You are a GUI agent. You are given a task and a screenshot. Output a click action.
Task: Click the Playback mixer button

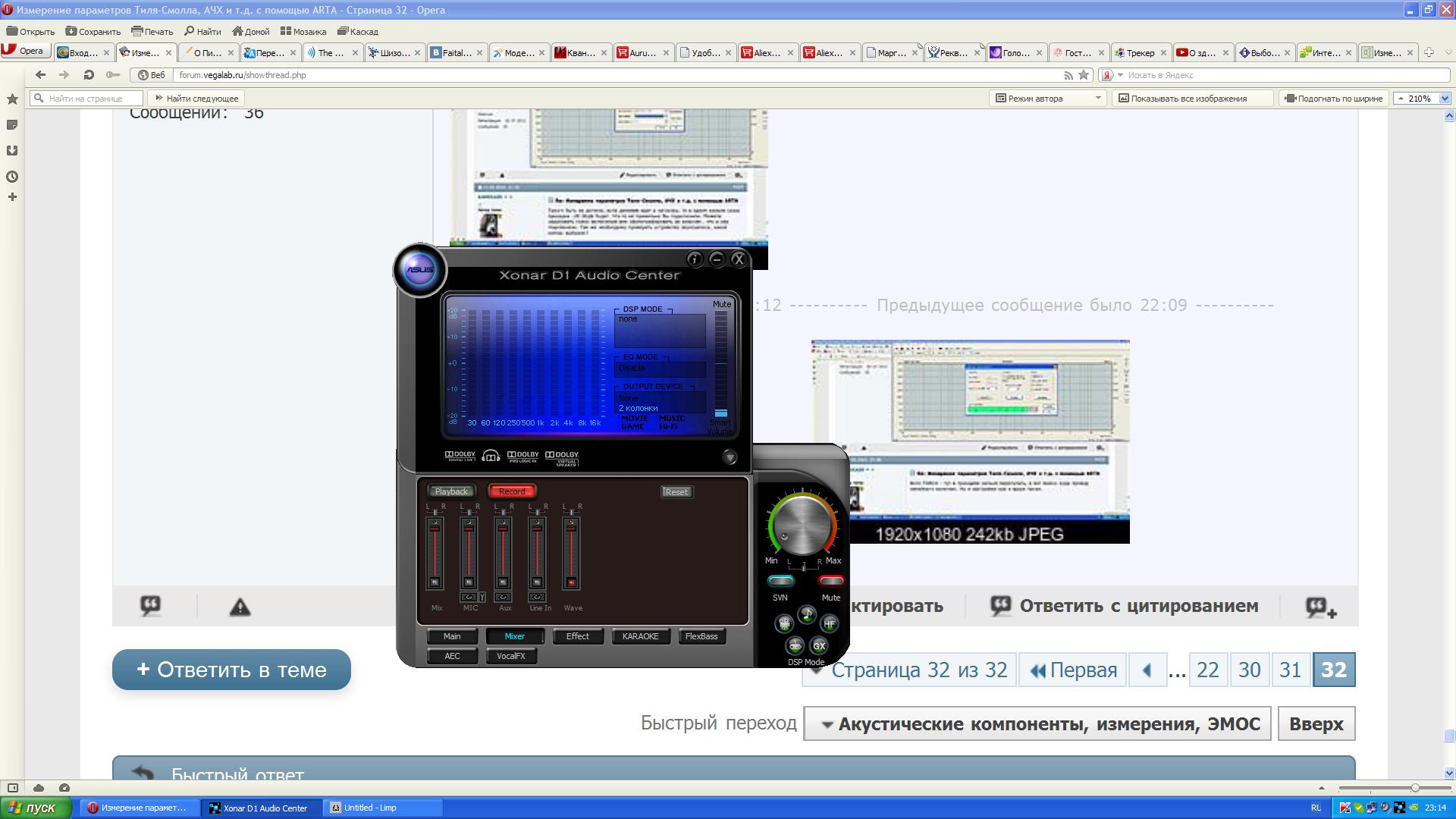(x=452, y=491)
